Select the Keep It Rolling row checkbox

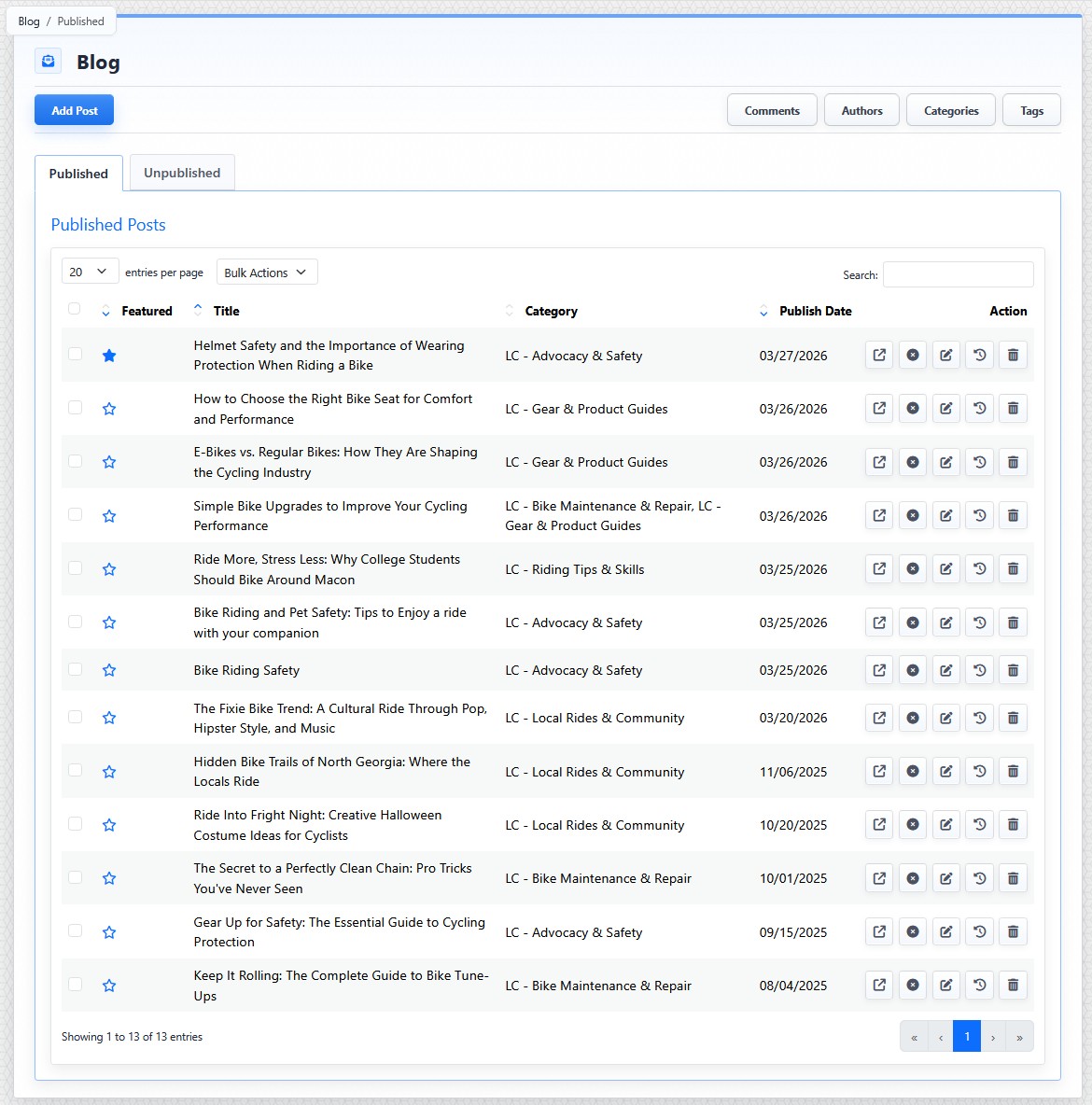coord(75,984)
